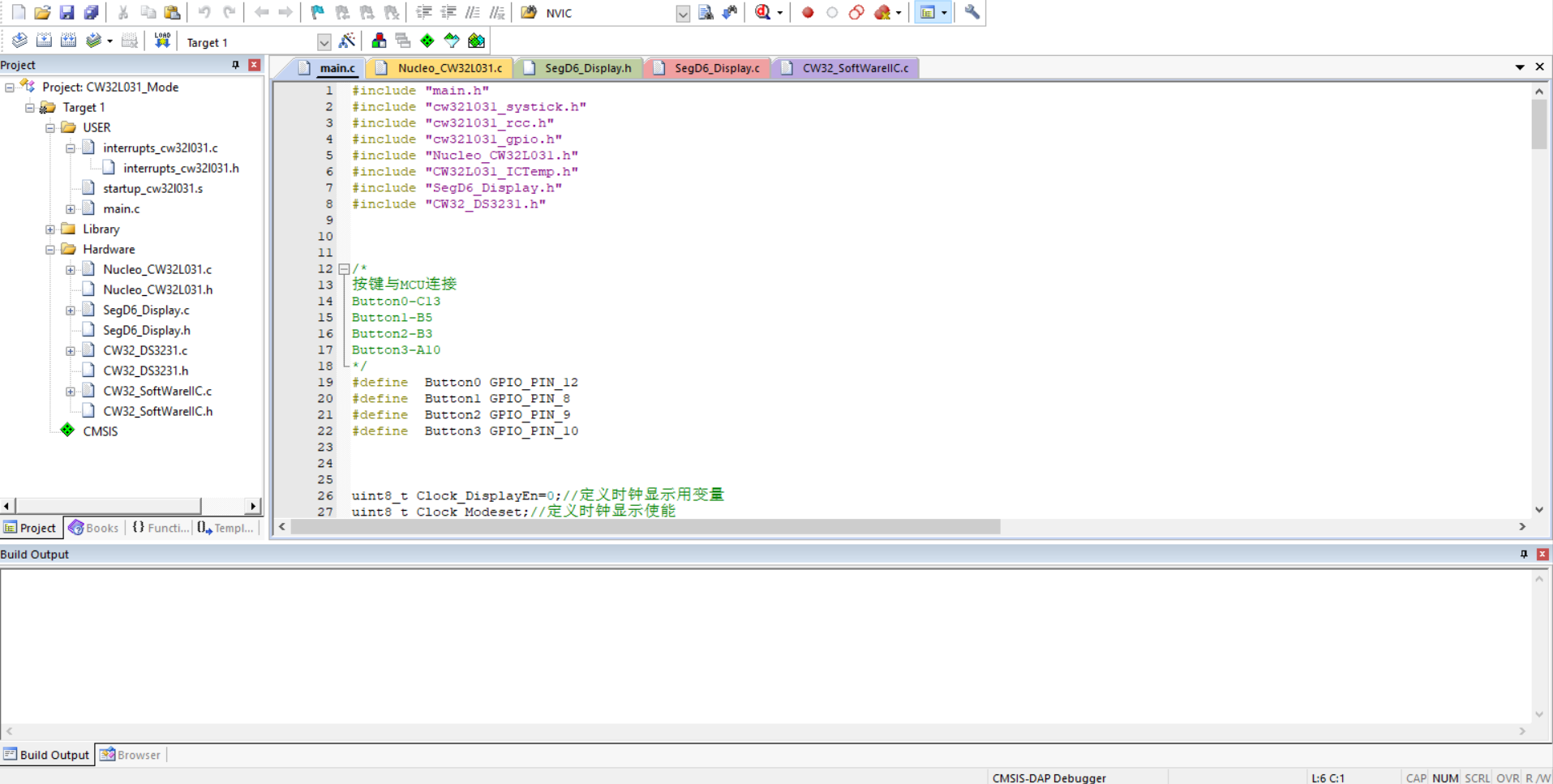Open Configuration wrench icon

coord(972,12)
